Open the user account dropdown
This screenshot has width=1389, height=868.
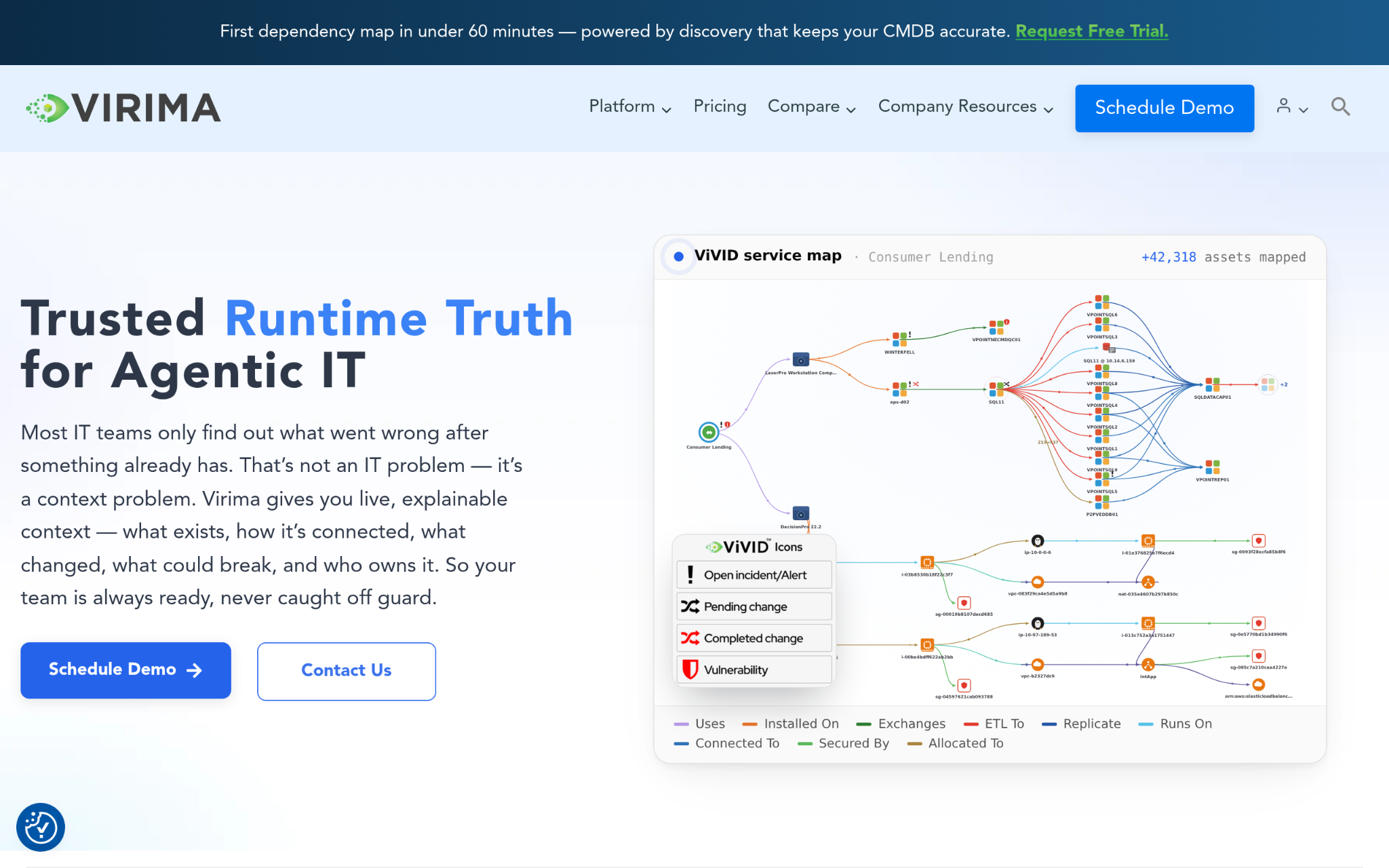coord(1292,106)
